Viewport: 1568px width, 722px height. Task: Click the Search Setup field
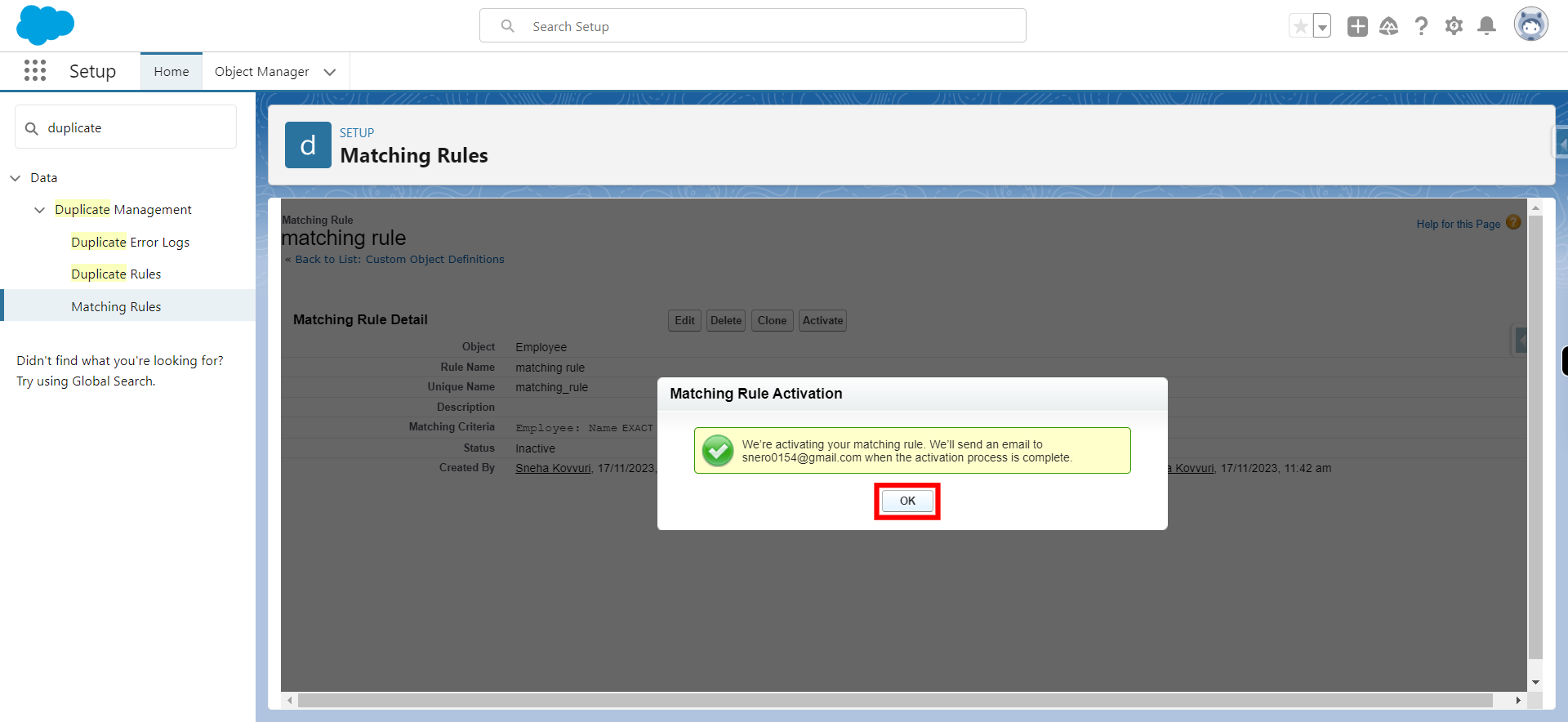[753, 26]
